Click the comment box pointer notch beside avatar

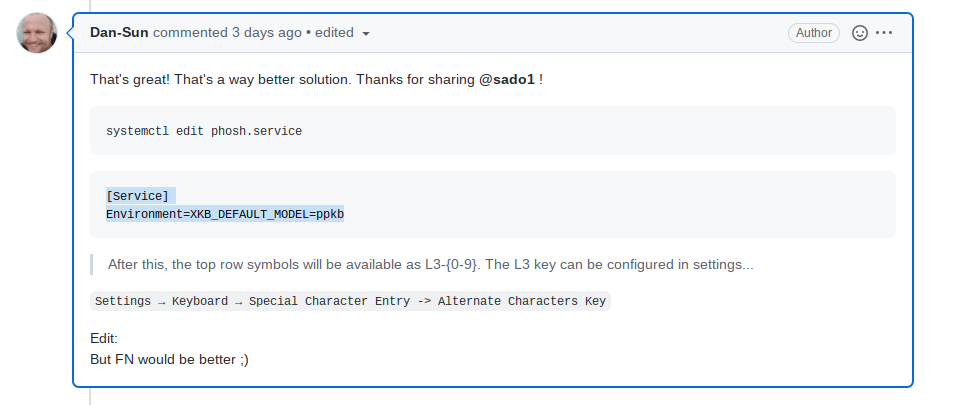click(x=69, y=33)
